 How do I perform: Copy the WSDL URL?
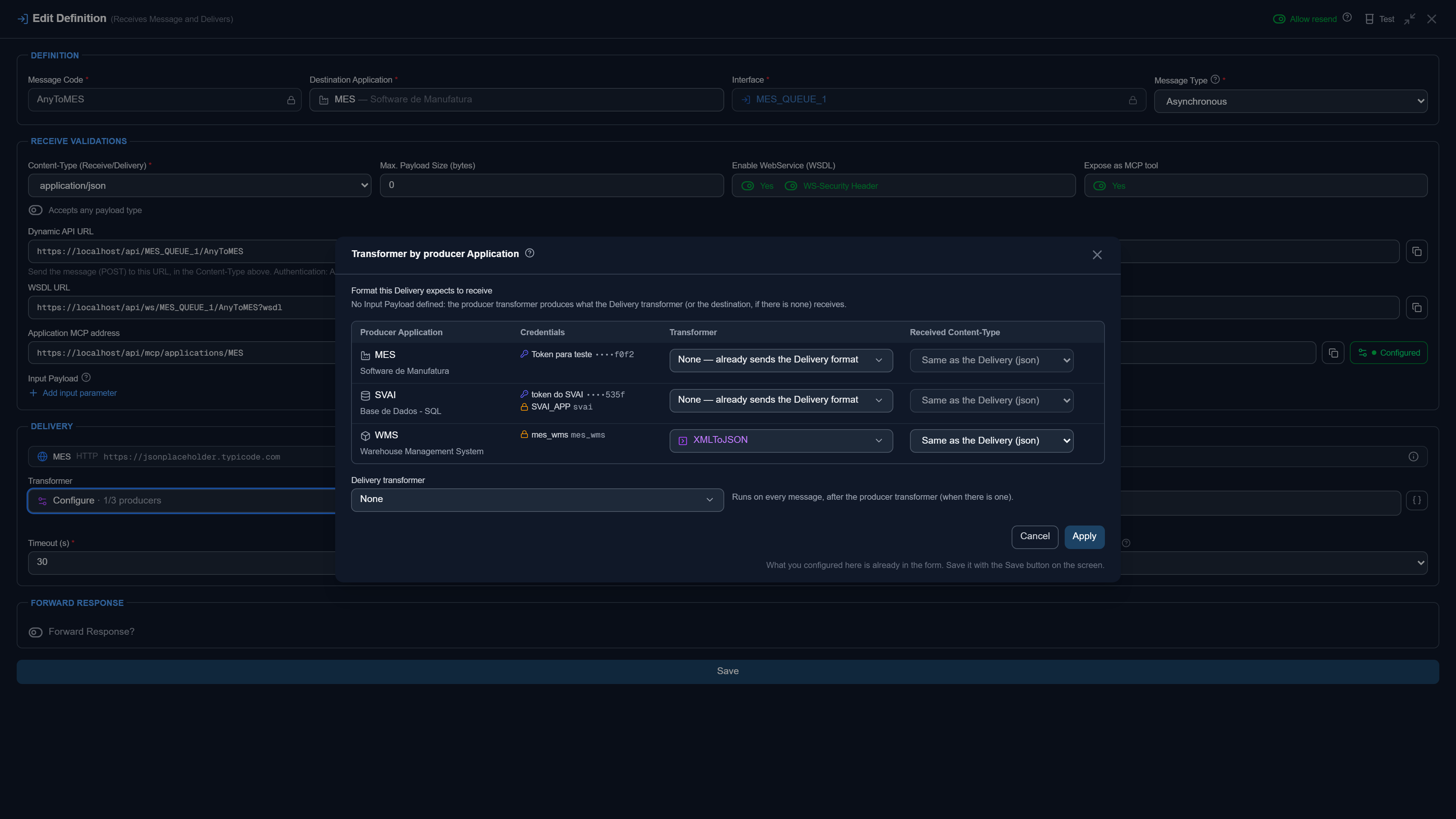(1417, 308)
